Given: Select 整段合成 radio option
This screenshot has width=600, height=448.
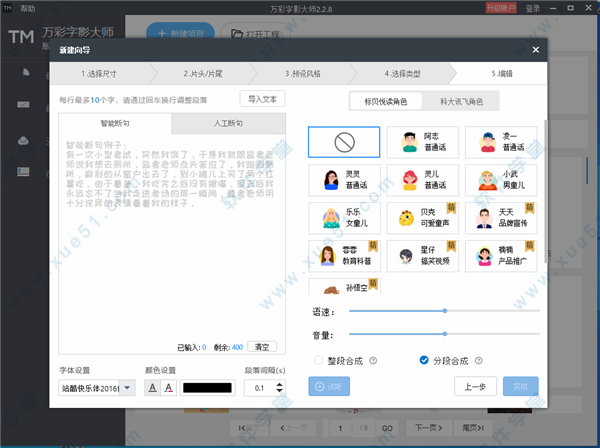Looking at the screenshot, I should click(x=320, y=360).
